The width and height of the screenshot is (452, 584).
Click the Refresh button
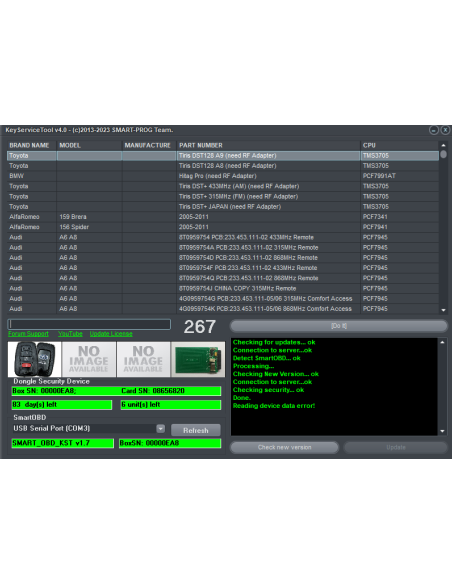196,430
